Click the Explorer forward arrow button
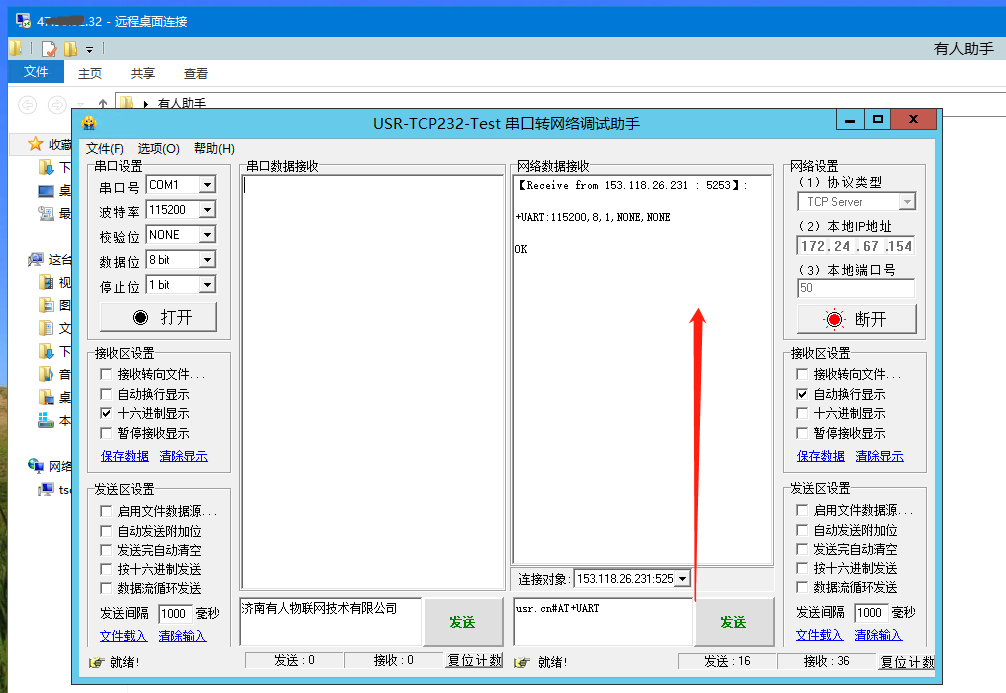Screen dimensions: 1006x693 pos(57,105)
